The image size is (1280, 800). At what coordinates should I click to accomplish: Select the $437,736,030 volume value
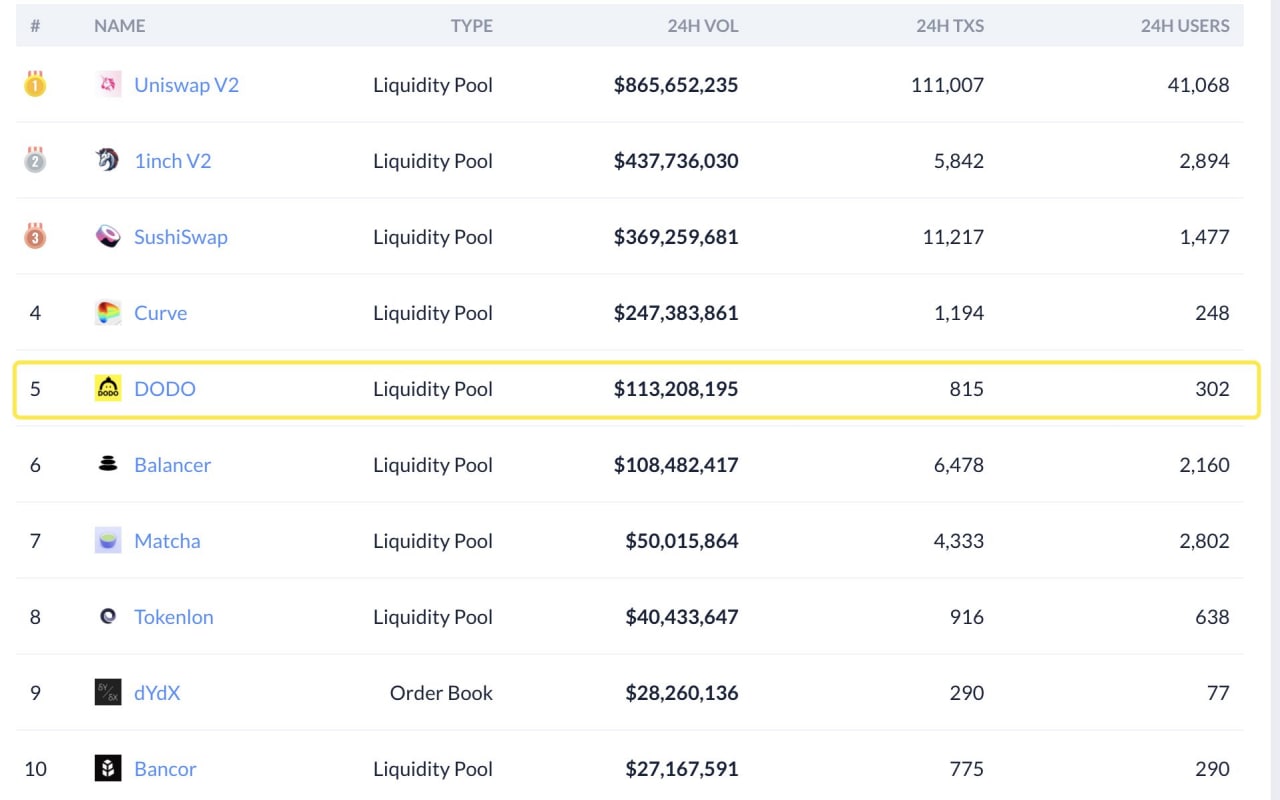pos(676,161)
